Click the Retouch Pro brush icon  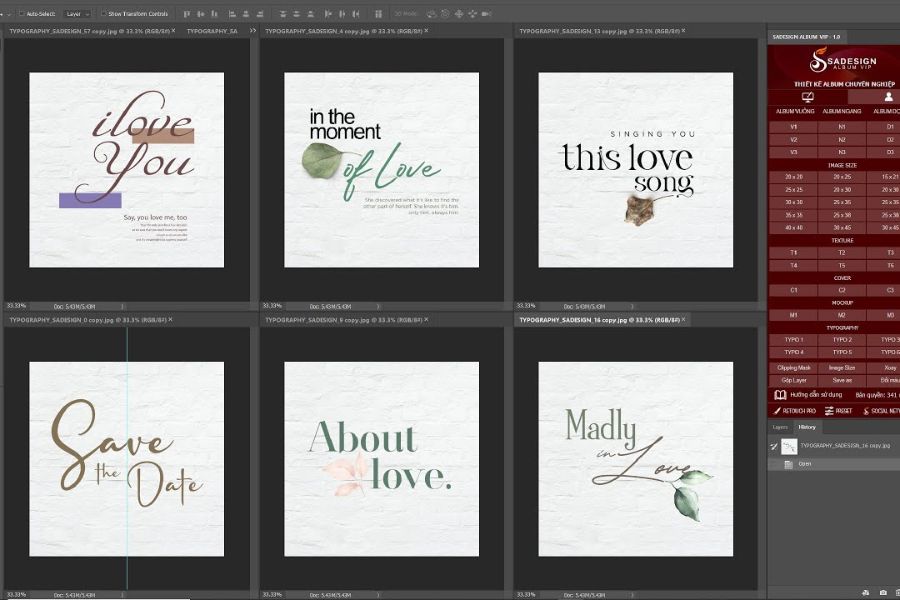click(x=775, y=411)
